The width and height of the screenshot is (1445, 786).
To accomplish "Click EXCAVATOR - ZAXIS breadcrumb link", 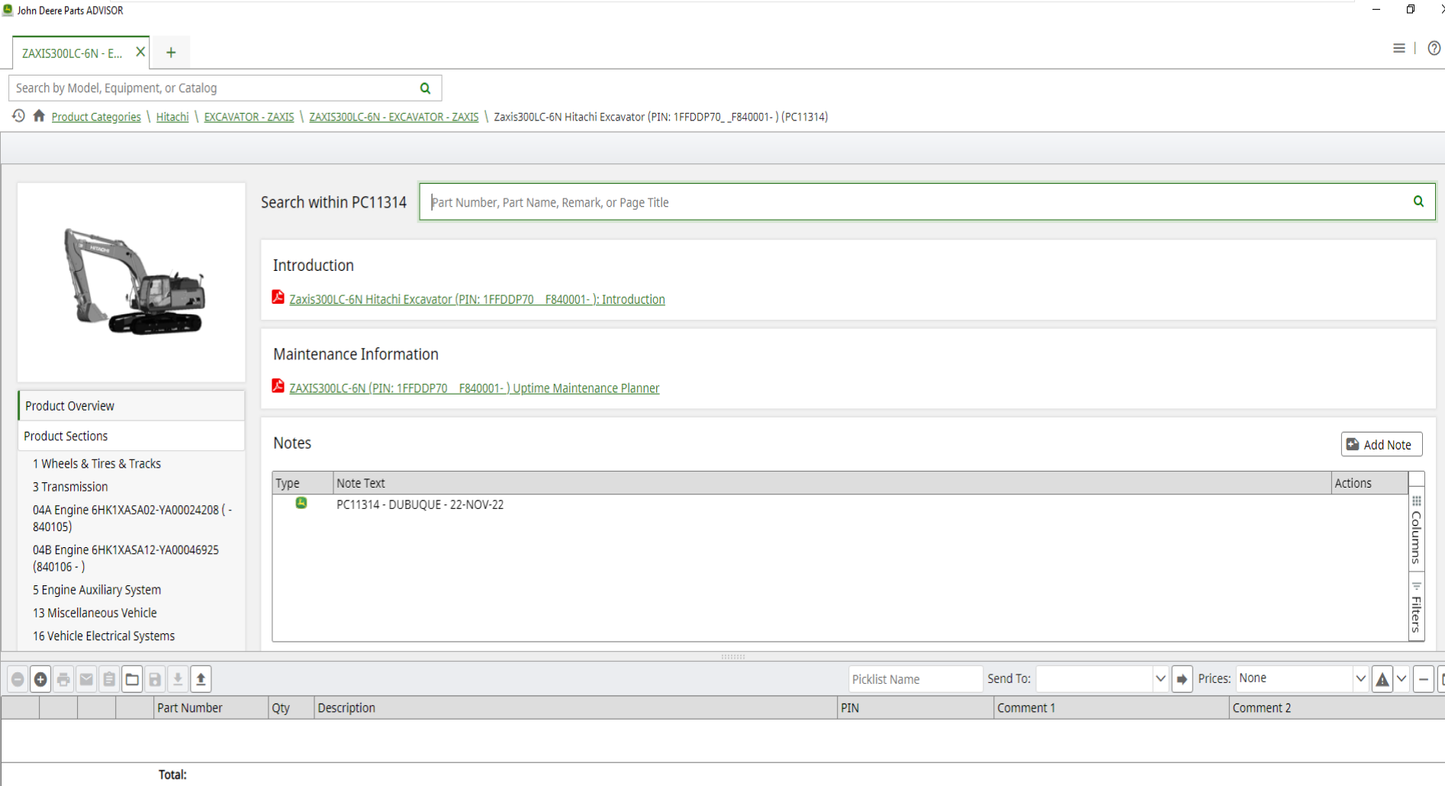I will tap(249, 117).
